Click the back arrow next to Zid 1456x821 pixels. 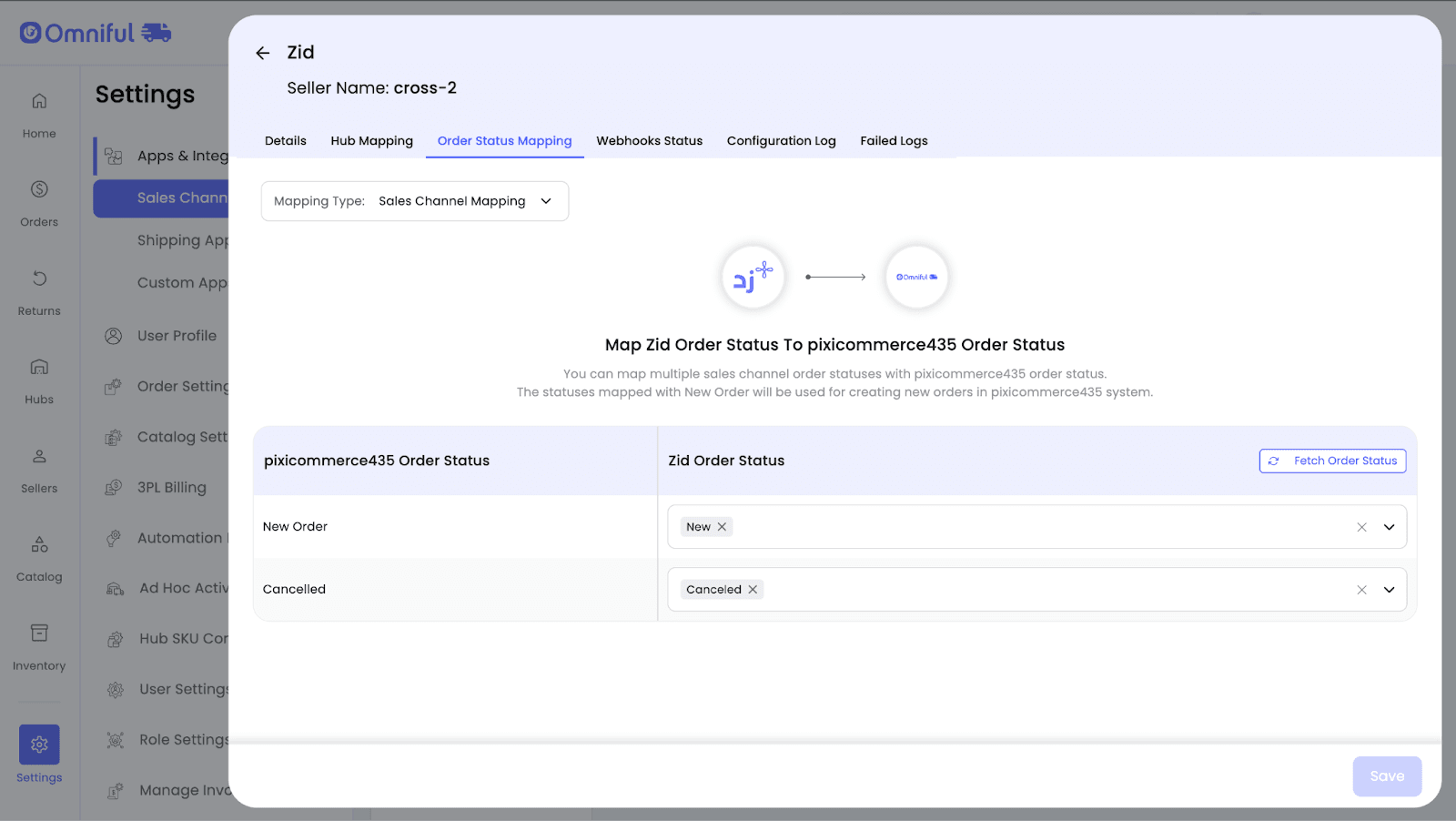263,53
